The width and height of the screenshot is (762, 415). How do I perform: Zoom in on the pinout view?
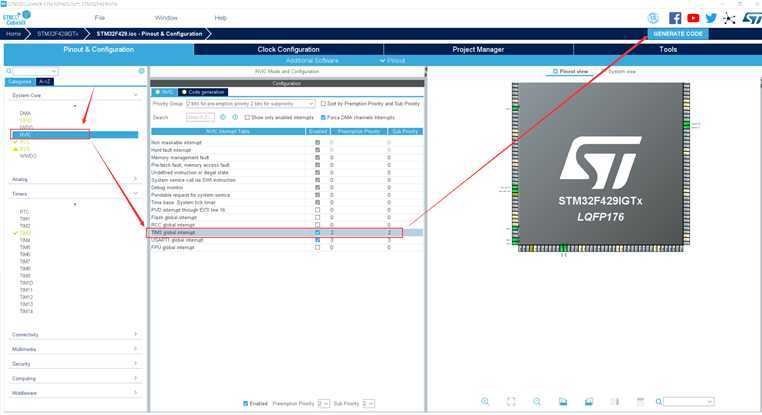coord(485,401)
